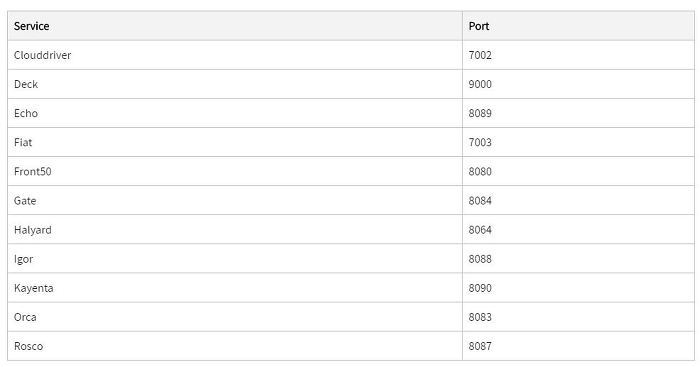
Task: Select the Rosco service cell
Action: (235, 346)
